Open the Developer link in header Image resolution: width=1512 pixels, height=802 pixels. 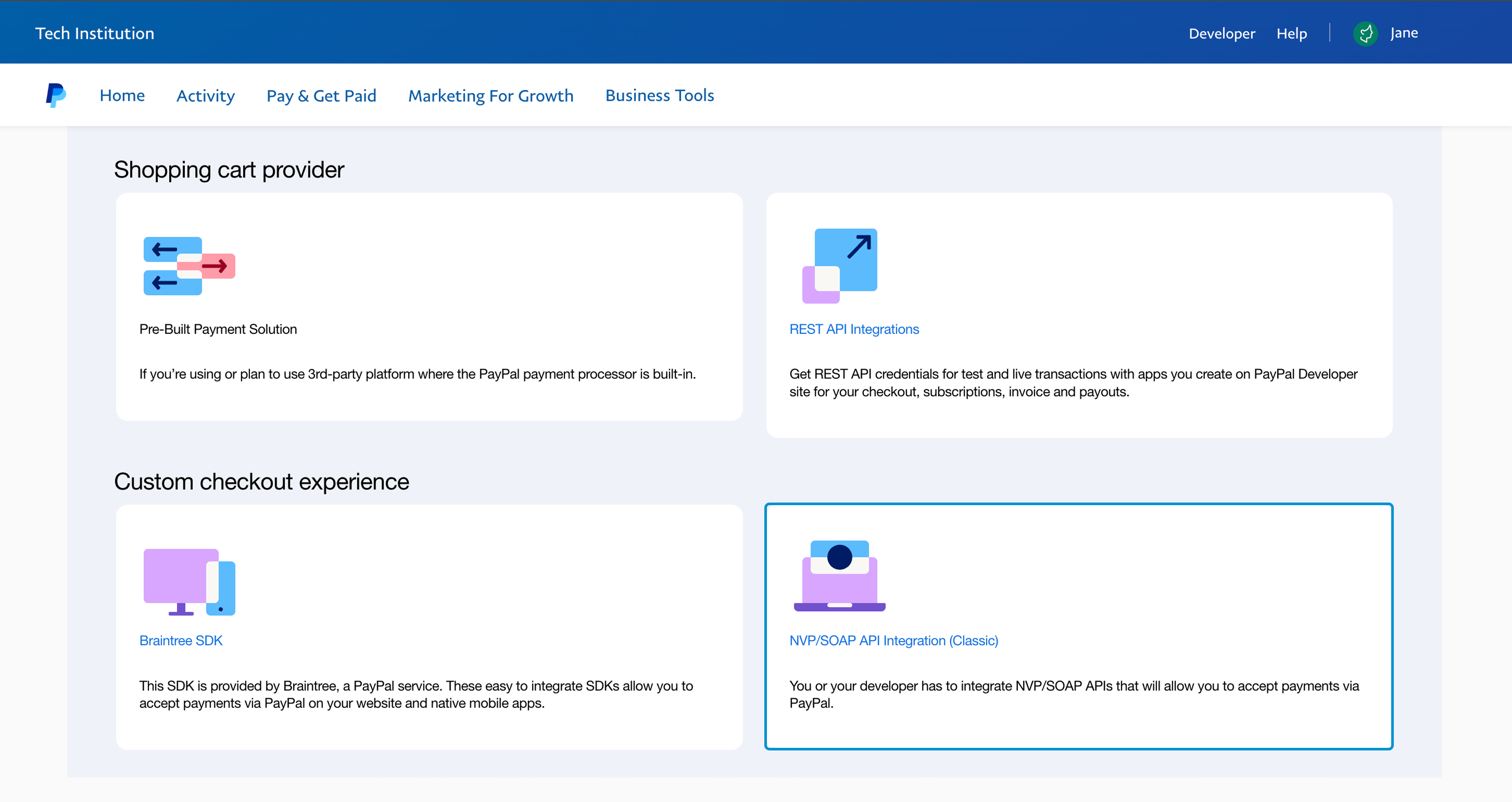(1222, 33)
